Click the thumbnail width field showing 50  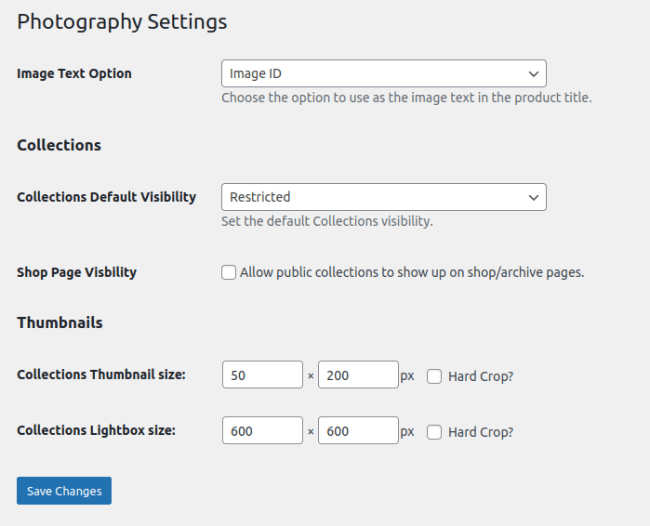click(262, 375)
